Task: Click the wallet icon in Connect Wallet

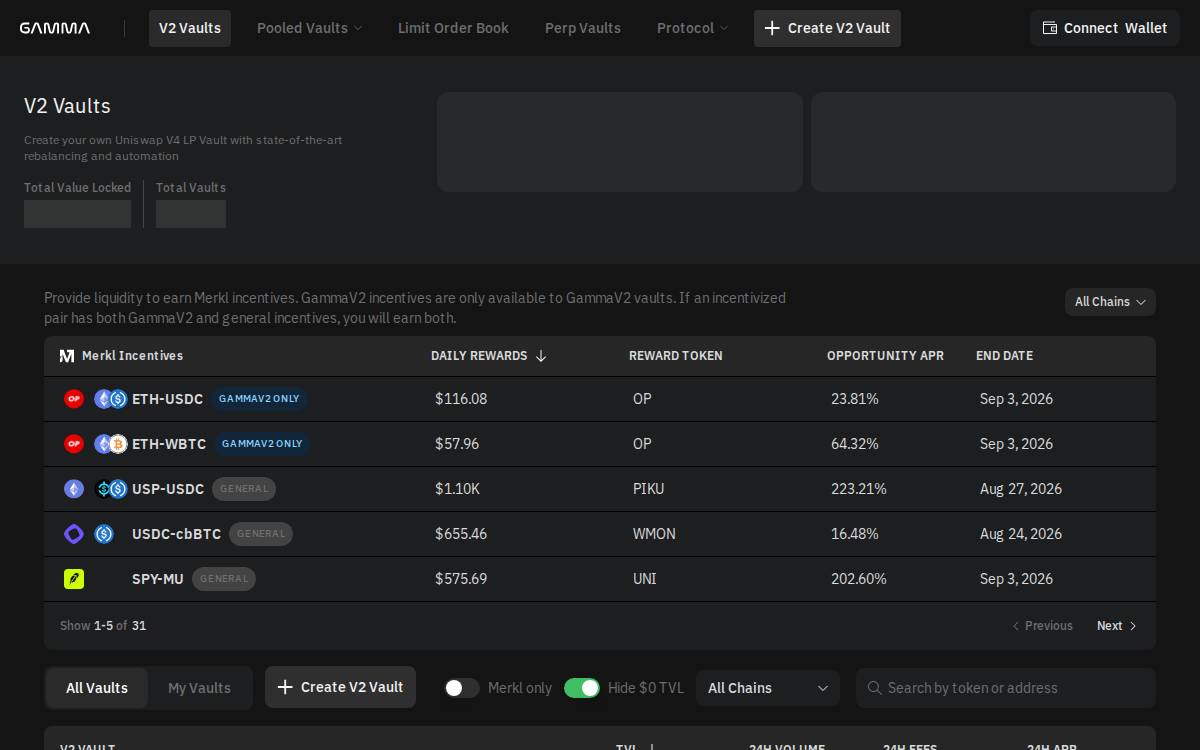Action: 1050,28
